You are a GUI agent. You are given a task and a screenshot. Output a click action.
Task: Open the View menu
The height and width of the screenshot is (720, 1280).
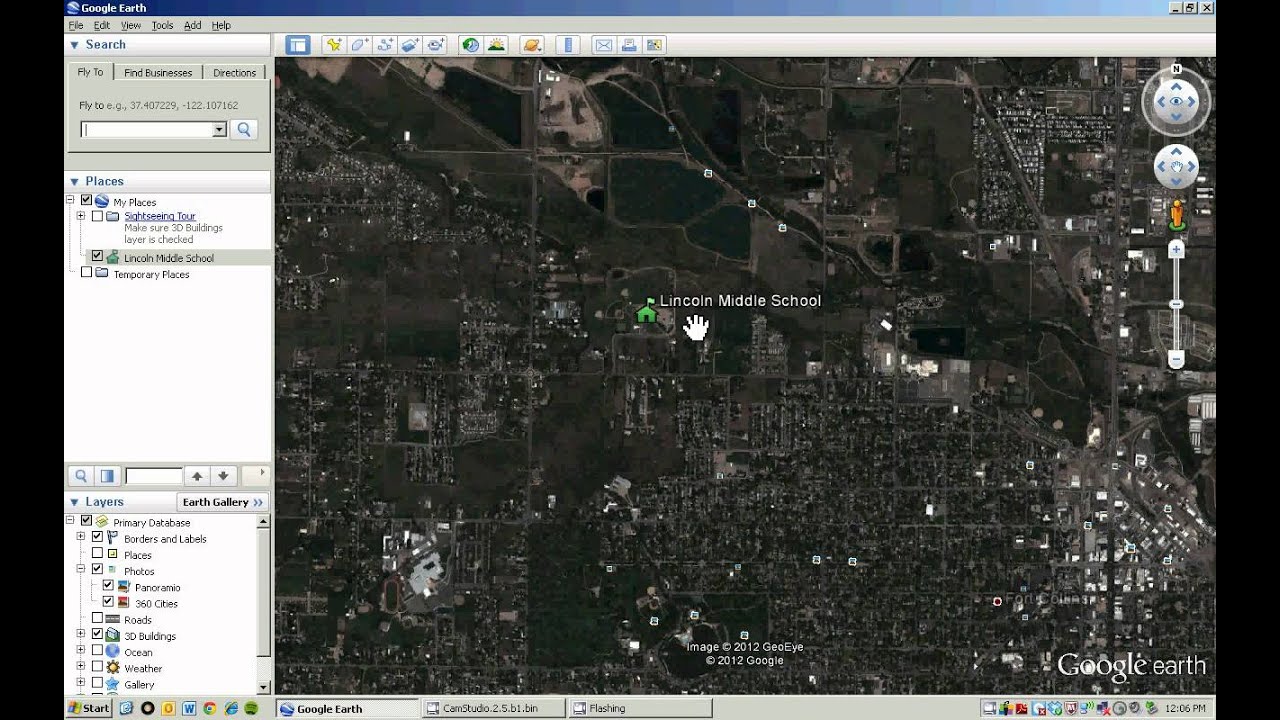pos(131,25)
